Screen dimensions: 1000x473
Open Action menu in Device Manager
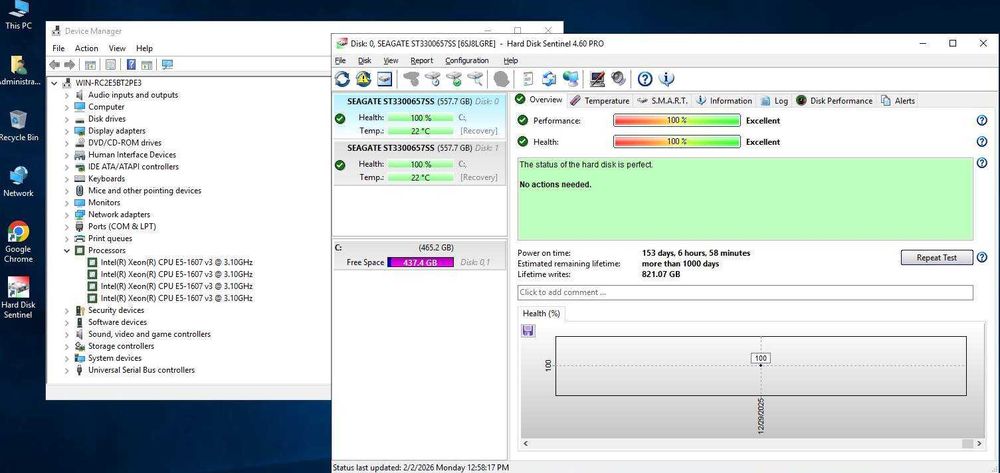(86, 48)
